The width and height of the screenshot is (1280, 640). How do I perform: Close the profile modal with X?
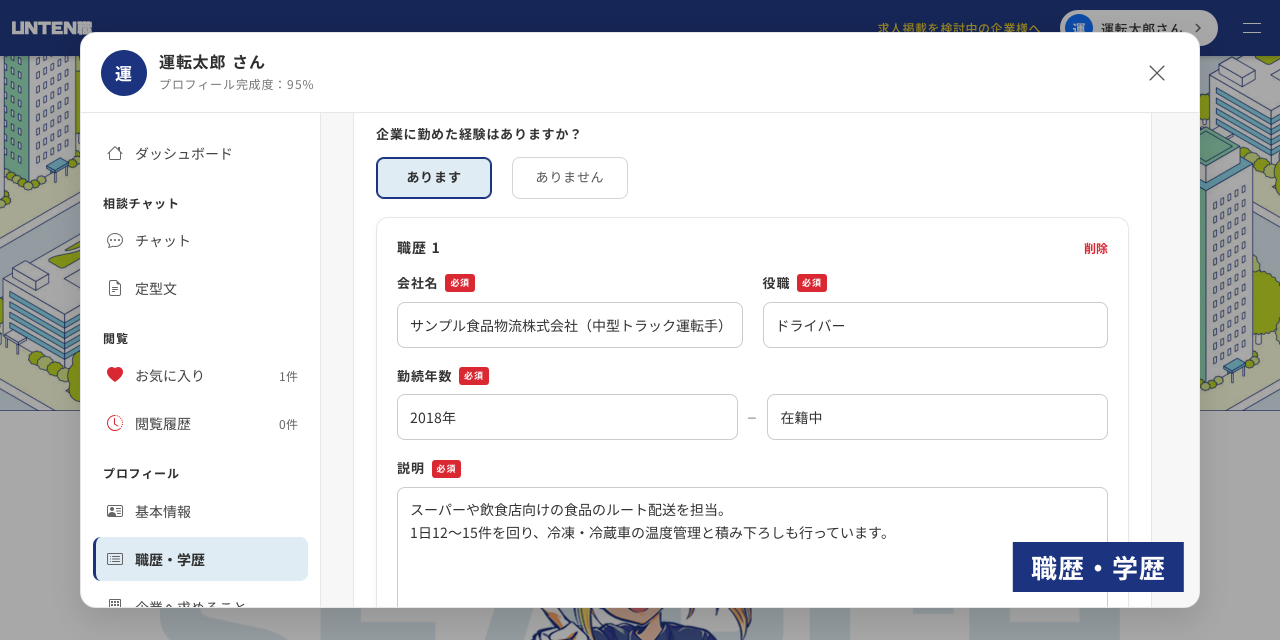click(x=1157, y=73)
